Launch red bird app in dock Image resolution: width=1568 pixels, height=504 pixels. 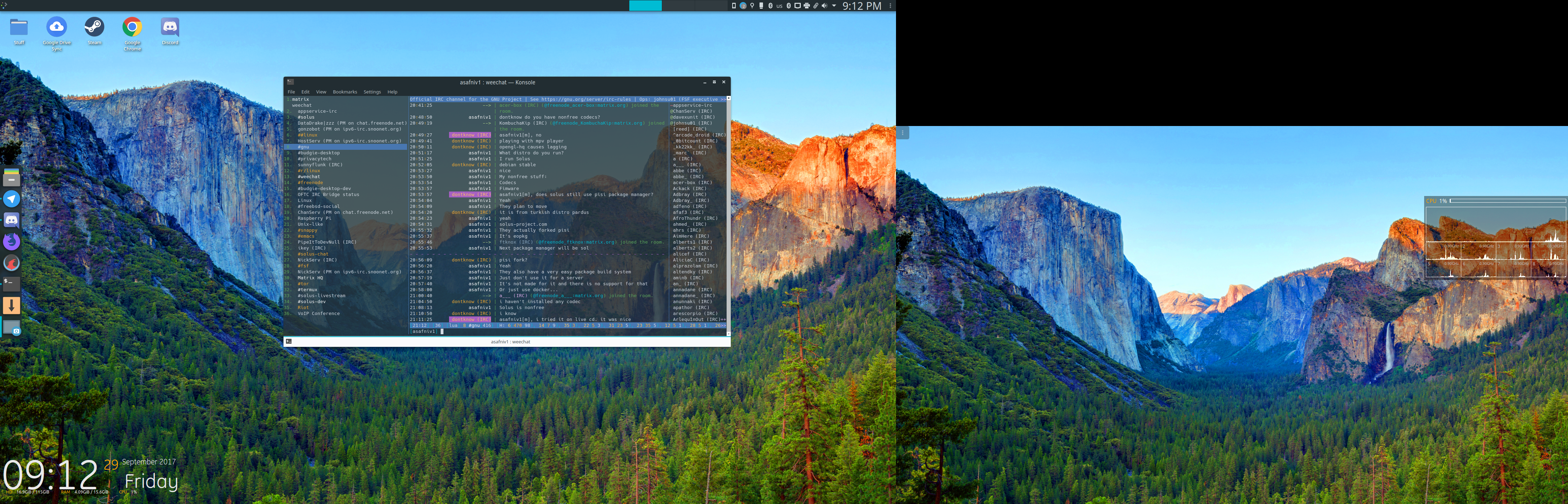pos(12,263)
